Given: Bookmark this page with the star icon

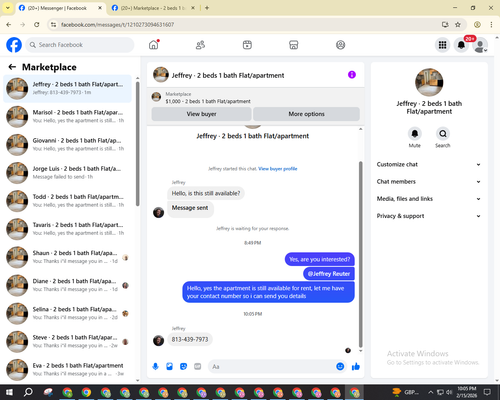Looking at the screenshot, I should pyautogui.click(x=458, y=25).
